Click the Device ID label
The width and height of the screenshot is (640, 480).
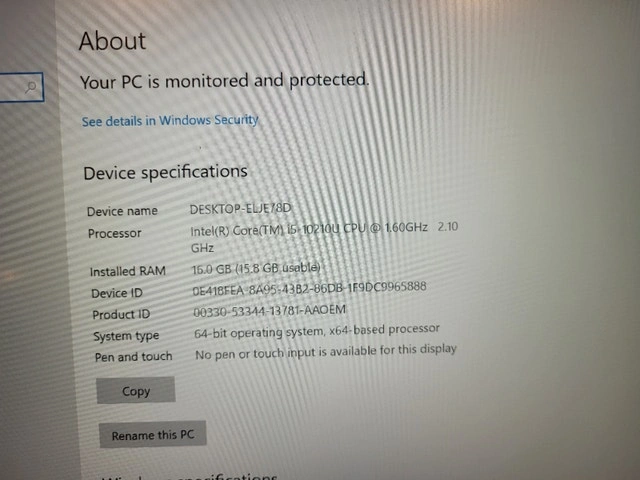tap(117, 293)
